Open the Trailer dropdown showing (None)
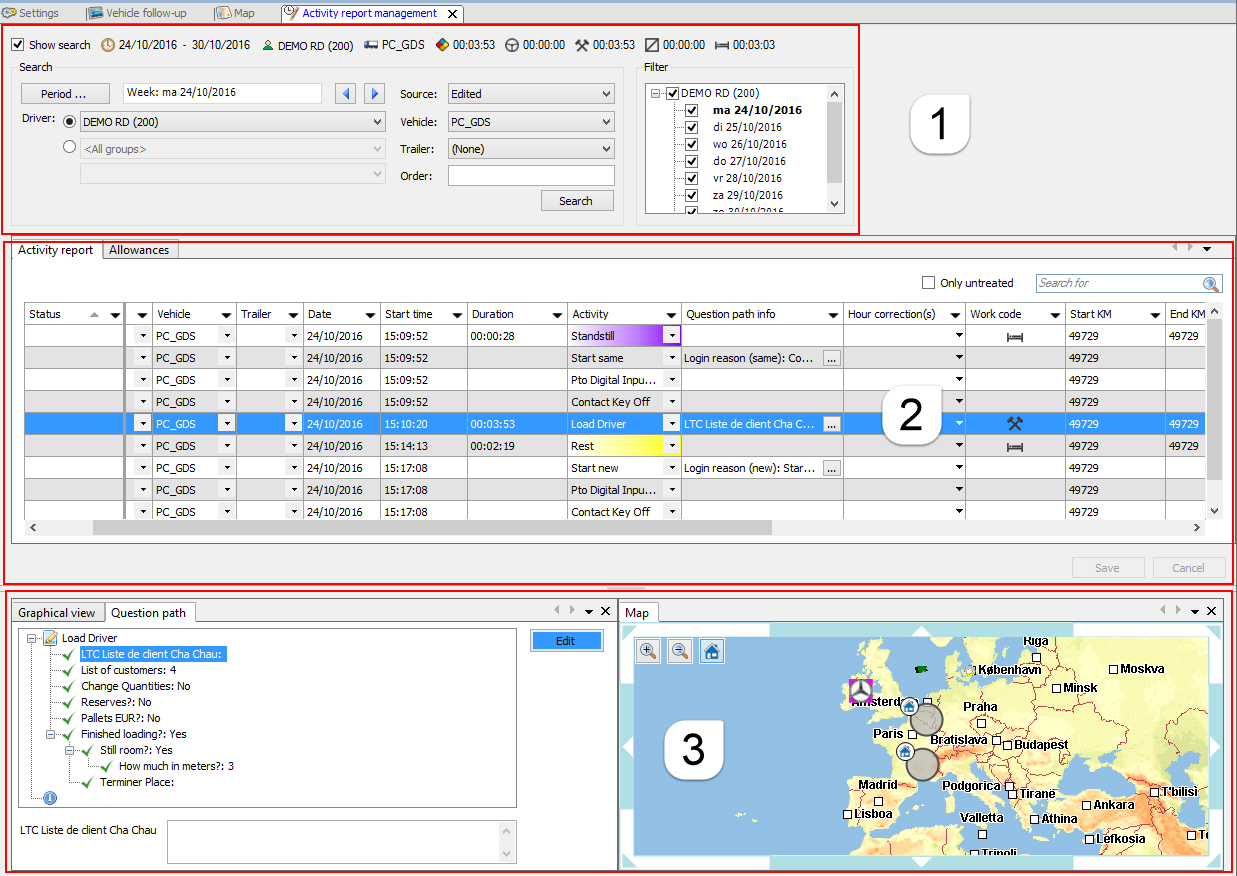 click(x=530, y=149)
